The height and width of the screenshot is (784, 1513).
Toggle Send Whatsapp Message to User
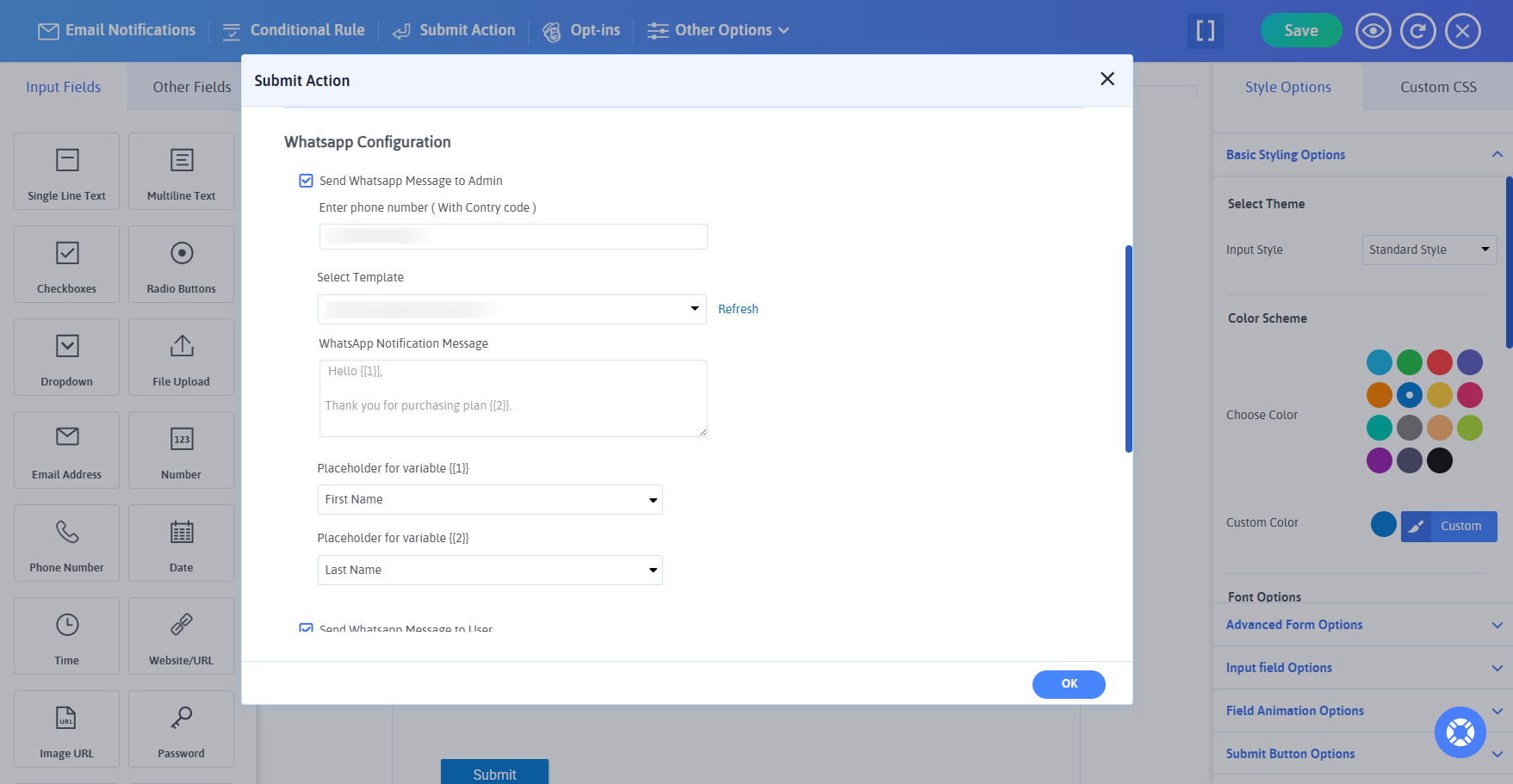tap(307, 629)
